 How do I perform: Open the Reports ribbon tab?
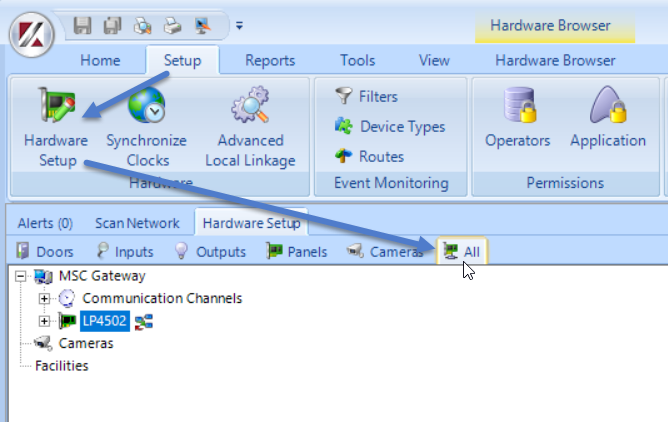pos(270,60)
